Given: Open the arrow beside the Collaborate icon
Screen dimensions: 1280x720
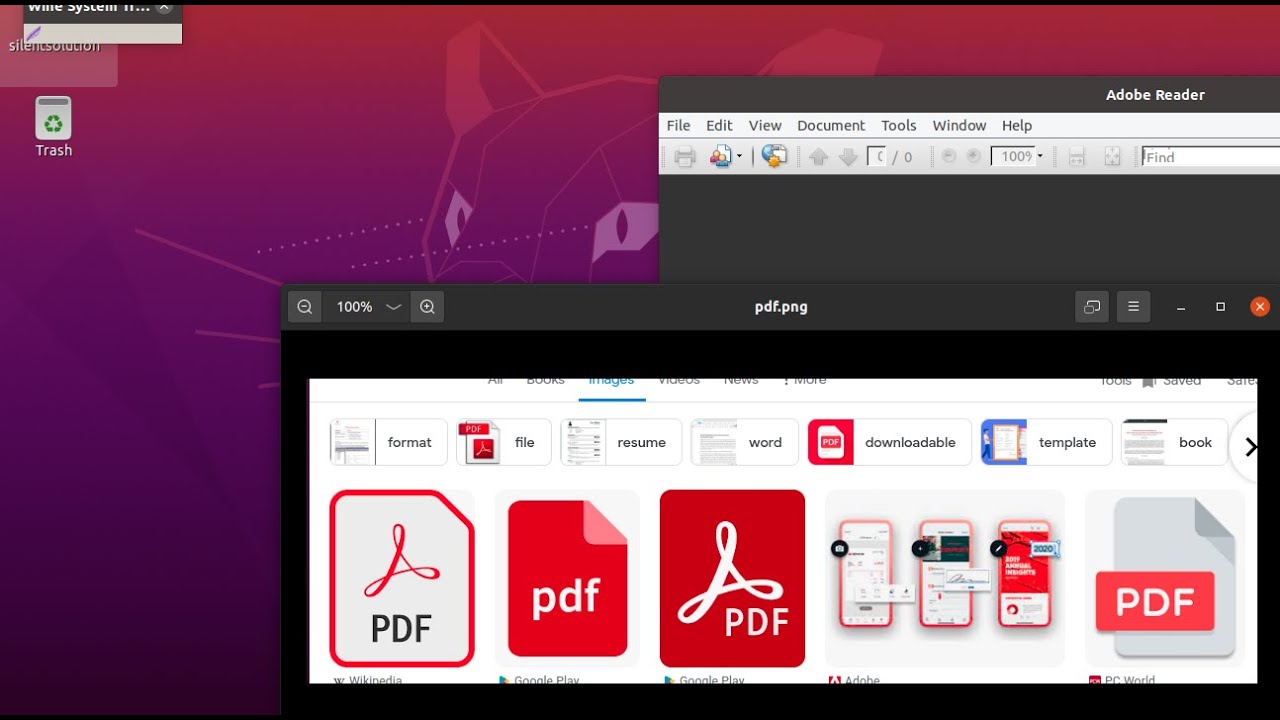Looking at the screenshot, I should [739, 156].
